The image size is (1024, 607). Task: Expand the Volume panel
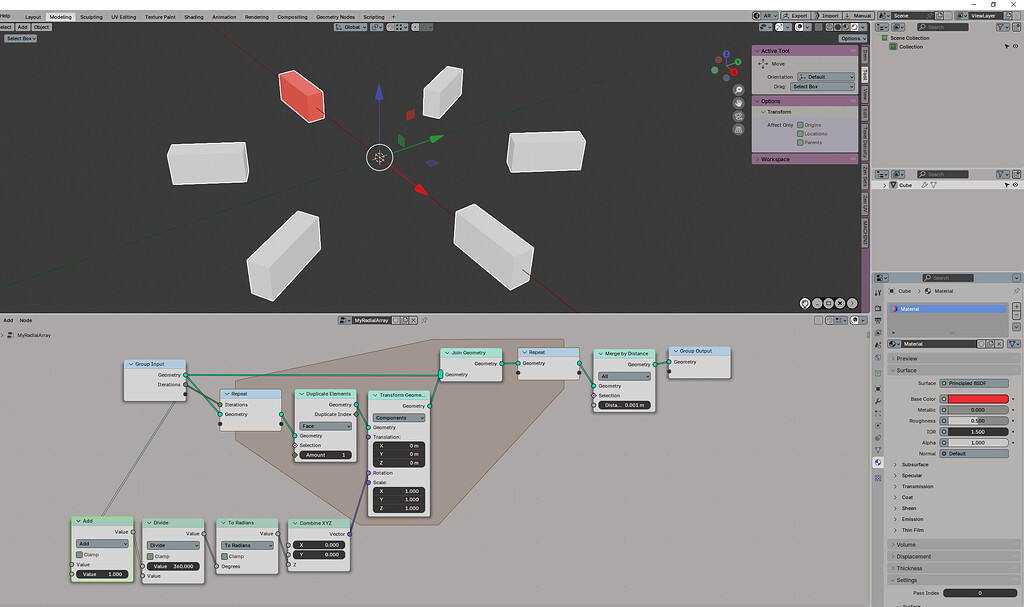click(x=953, y=544)
